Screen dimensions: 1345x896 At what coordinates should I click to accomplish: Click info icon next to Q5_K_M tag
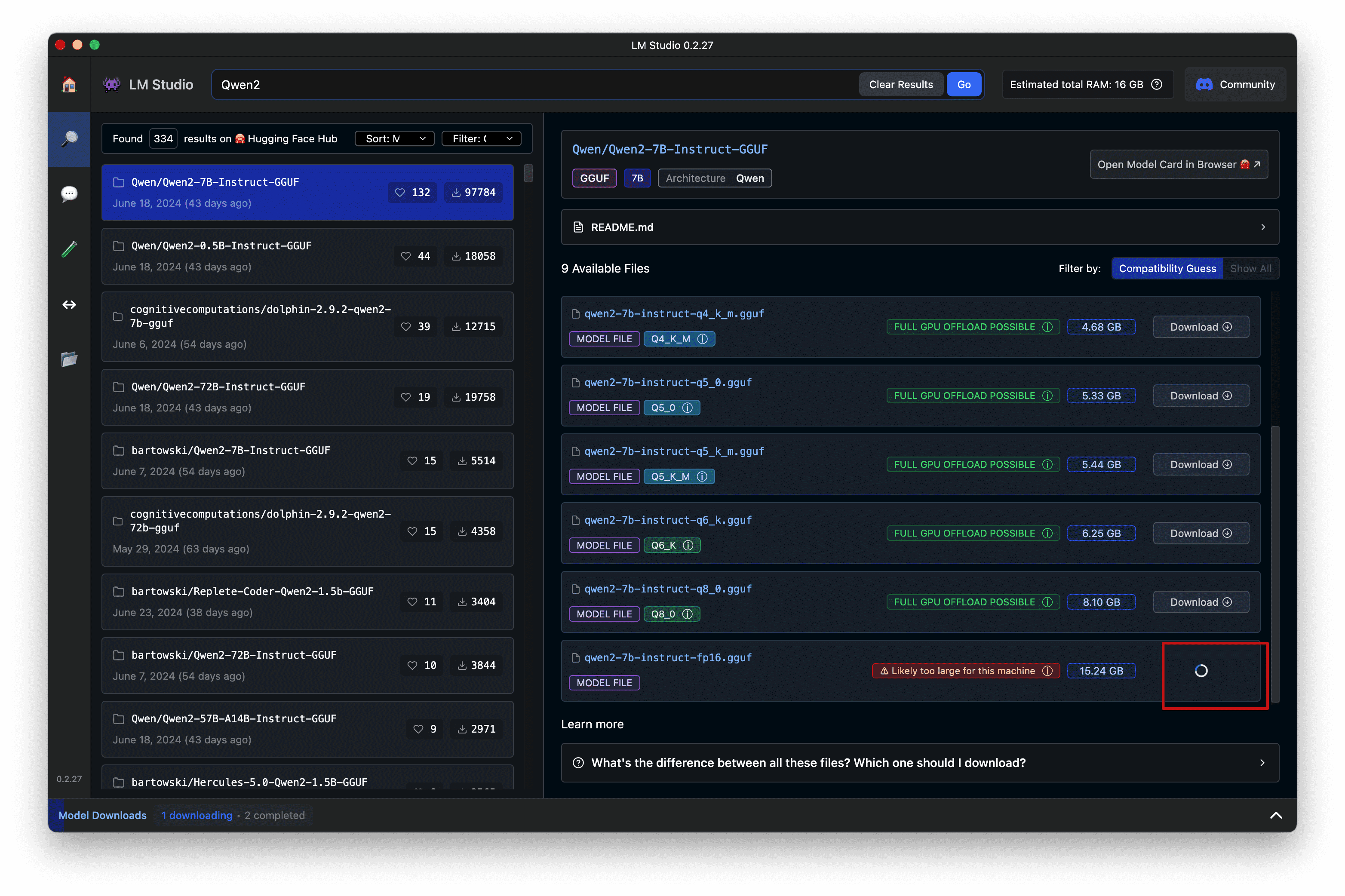click(x=702, y=476)
